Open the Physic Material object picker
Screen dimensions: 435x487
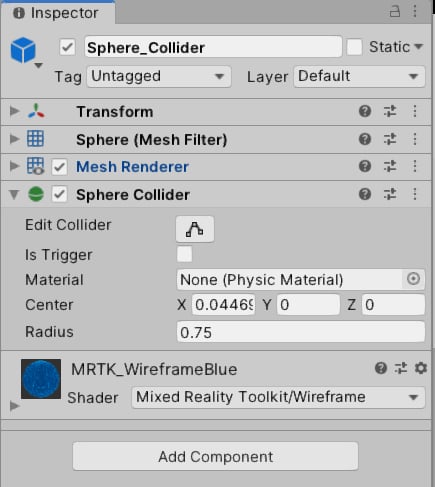pos(413,279)
